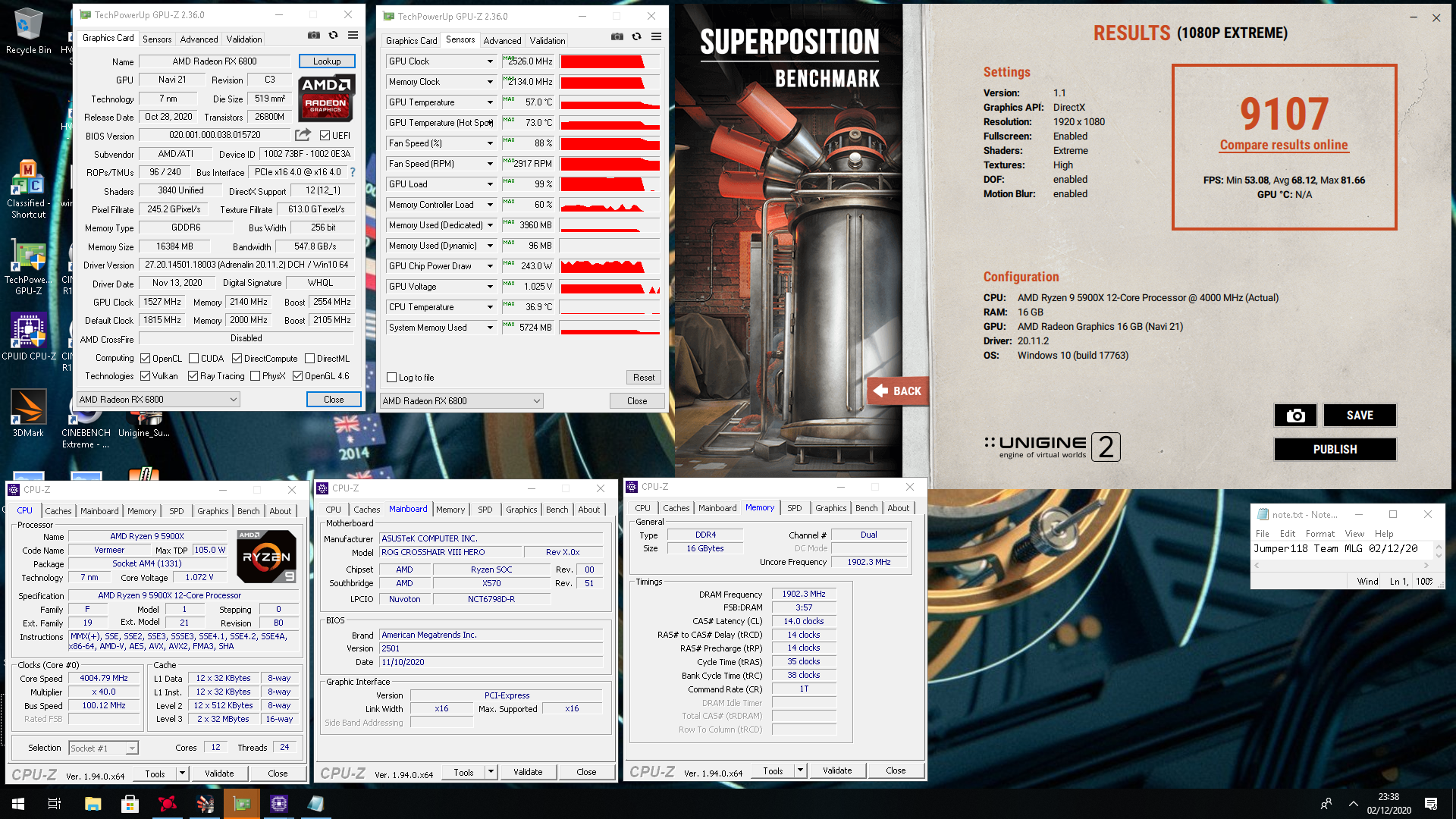Open the CPUID CPU-Z desktop shortcut
The width and height of the screenshot is (1456, 819).
click(29, 337)
